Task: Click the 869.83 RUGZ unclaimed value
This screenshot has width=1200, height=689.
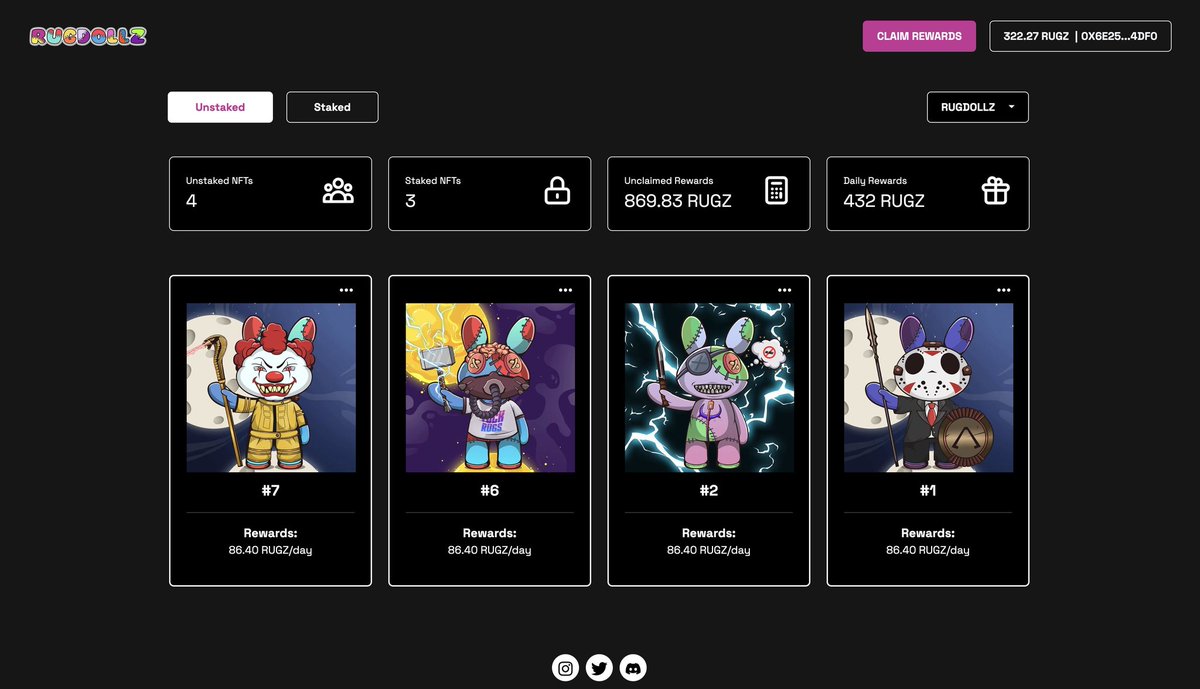Action: coord(678,201)
